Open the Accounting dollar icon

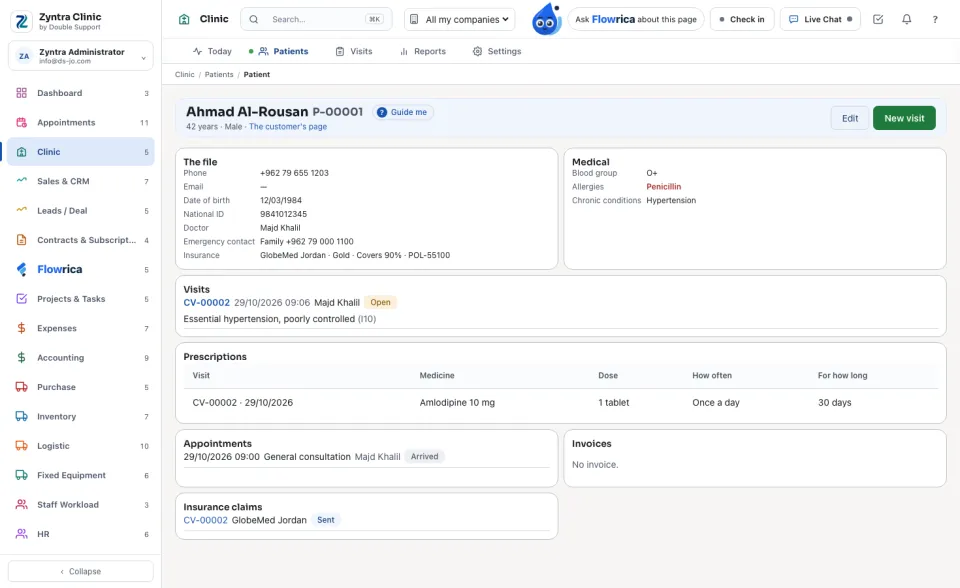[x=21, y=358]
